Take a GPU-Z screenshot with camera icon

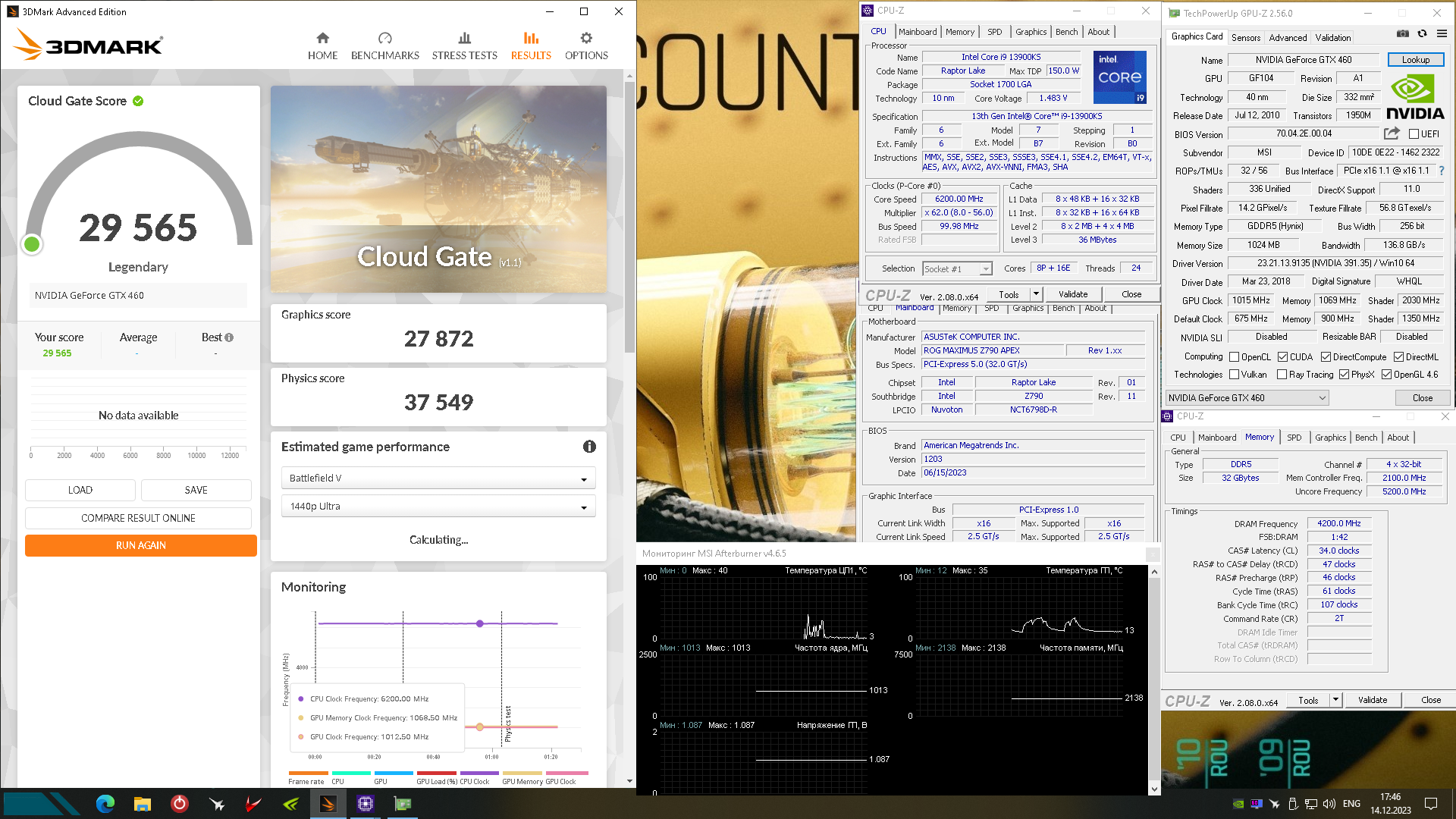tap(1403, 33)
